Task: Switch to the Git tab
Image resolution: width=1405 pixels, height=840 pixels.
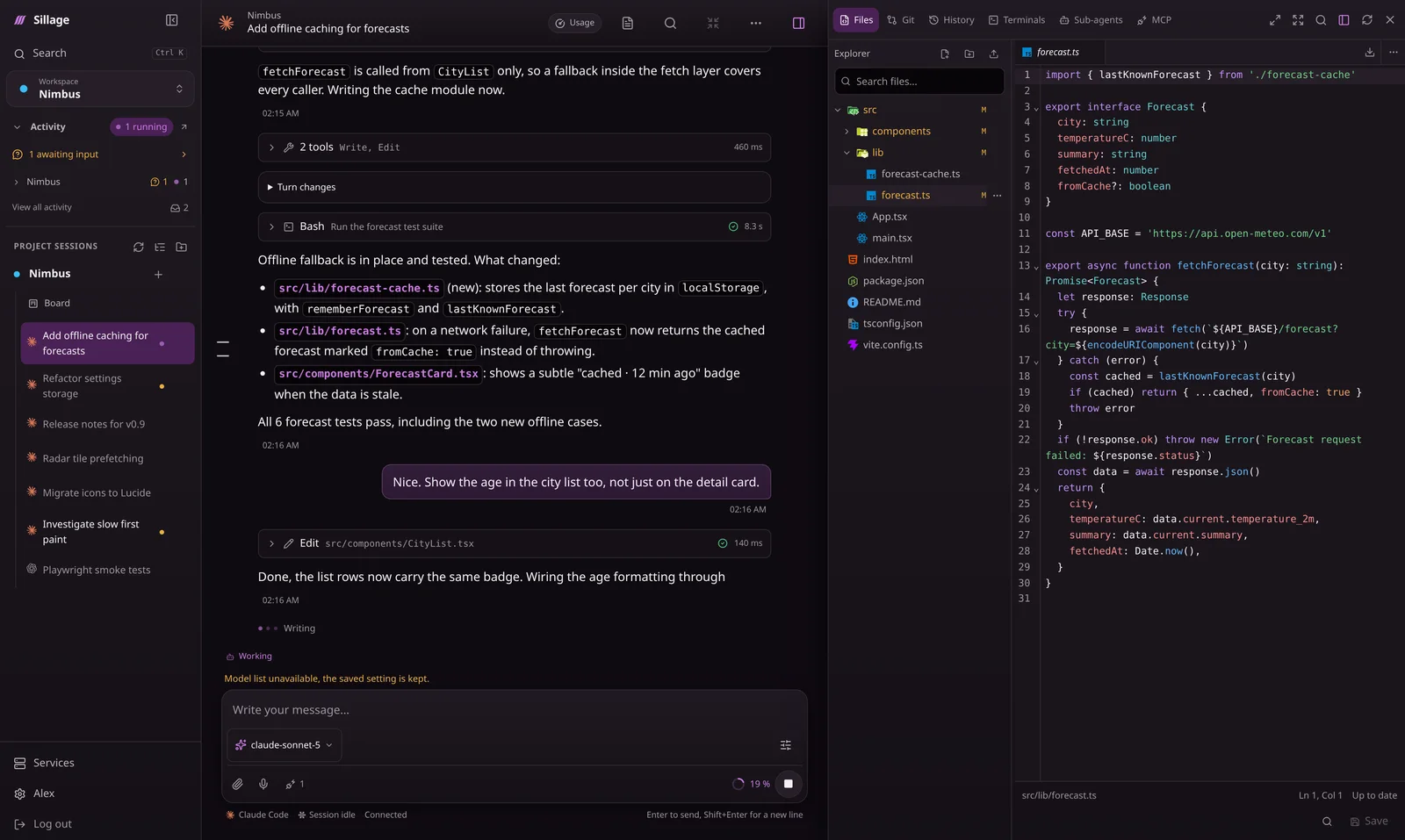Action: coord(901,20)
